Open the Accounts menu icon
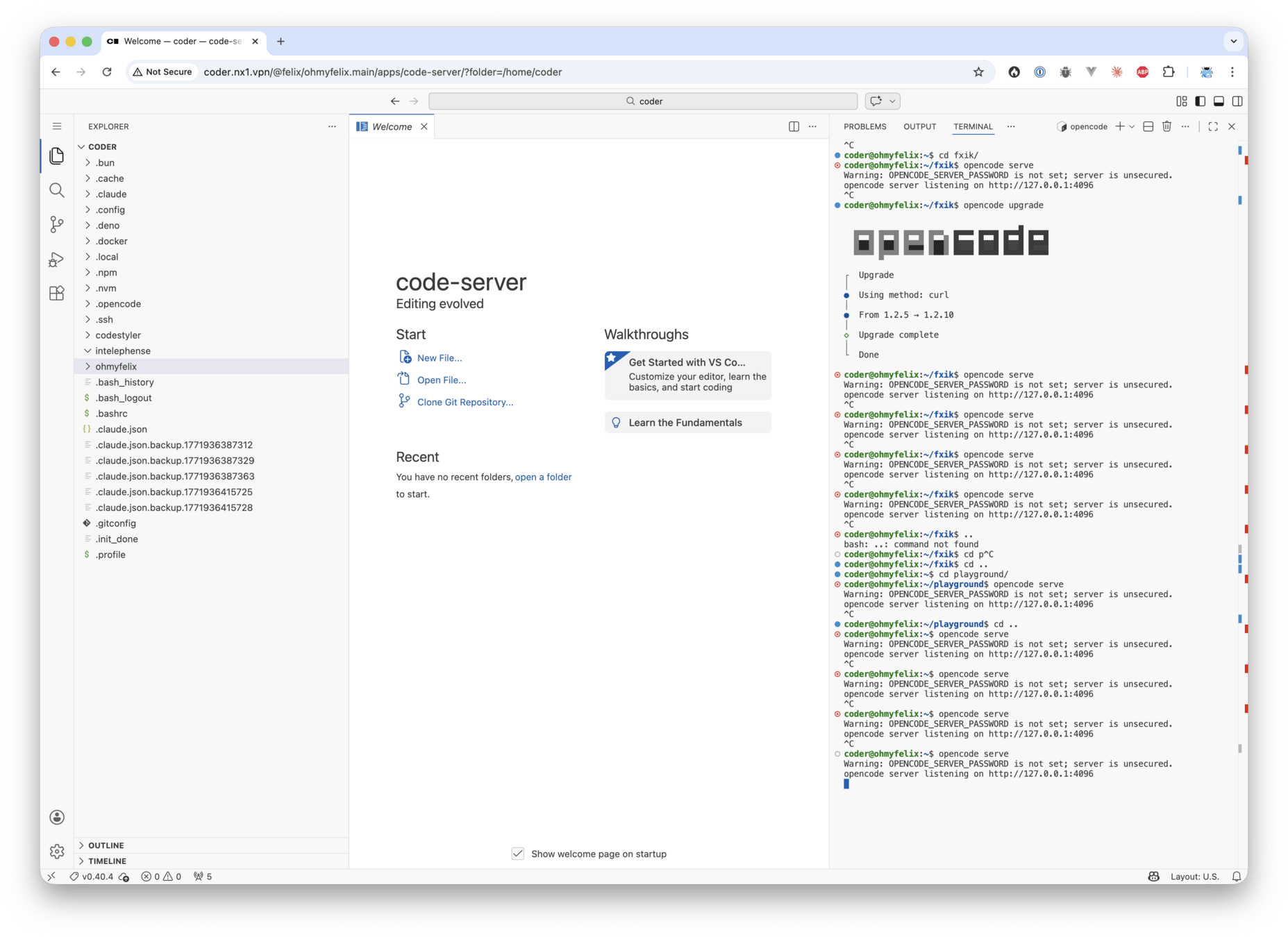This screenshot has width=1288, height=937. coord(57,817)
